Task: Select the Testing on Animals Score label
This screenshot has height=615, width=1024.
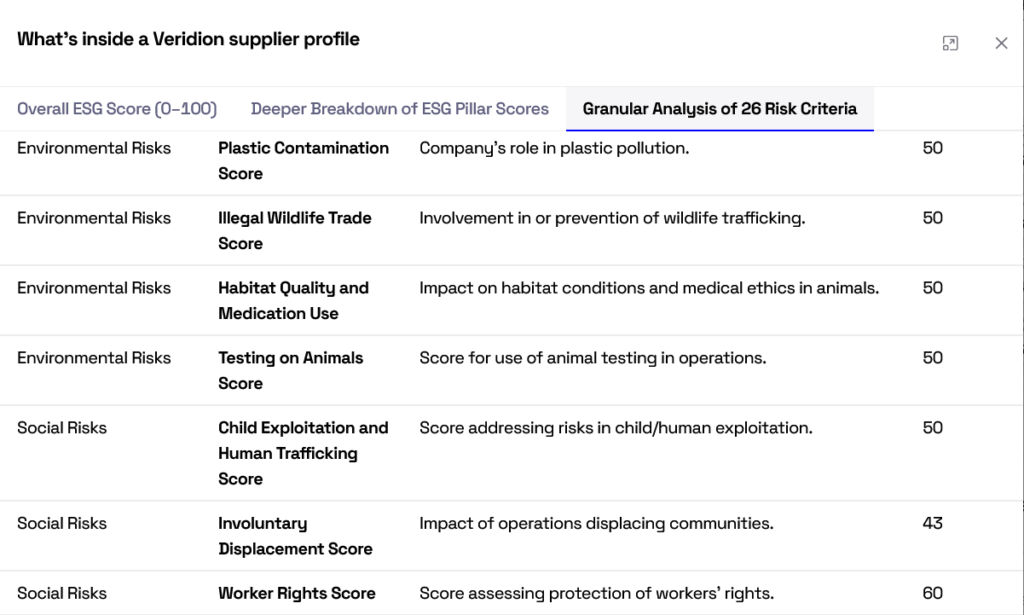Action: click(x=291, y=370)
